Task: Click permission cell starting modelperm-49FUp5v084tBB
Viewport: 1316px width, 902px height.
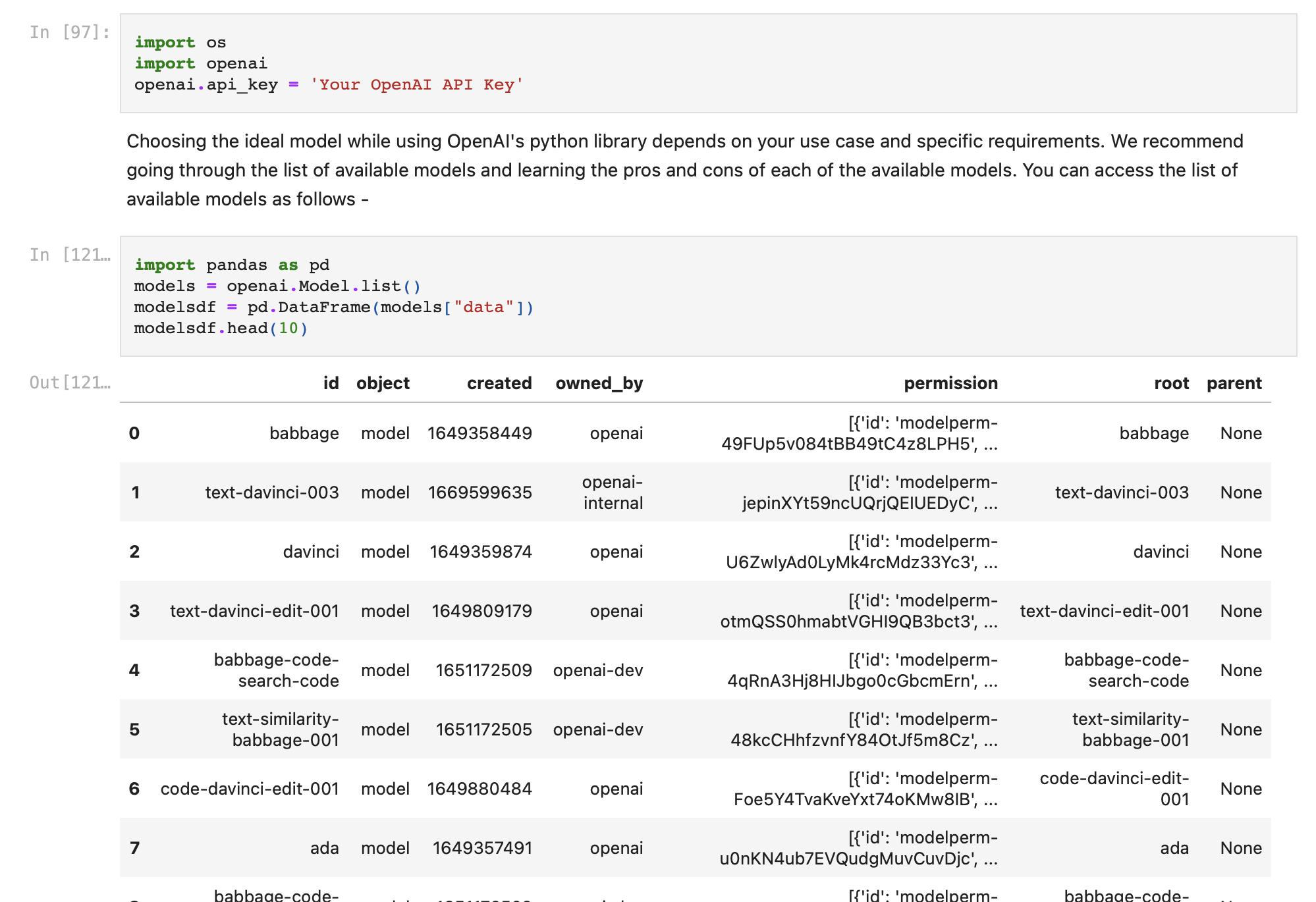Action: [859, 433]
